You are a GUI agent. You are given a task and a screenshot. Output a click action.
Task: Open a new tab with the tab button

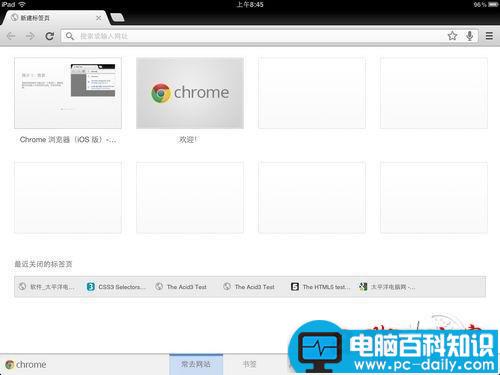(x=117, y=17)
